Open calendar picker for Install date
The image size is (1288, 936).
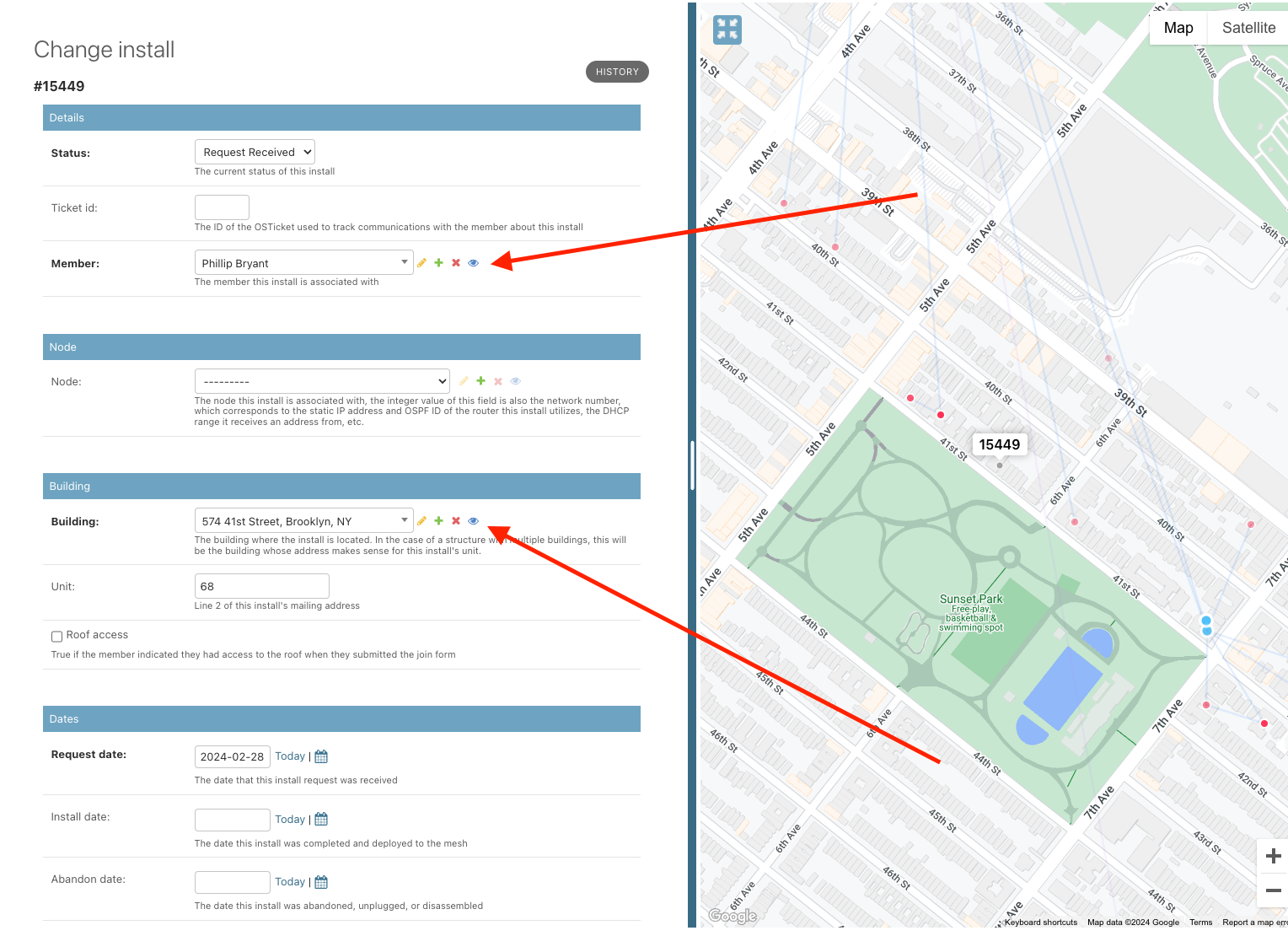click(x=321, y=819)
